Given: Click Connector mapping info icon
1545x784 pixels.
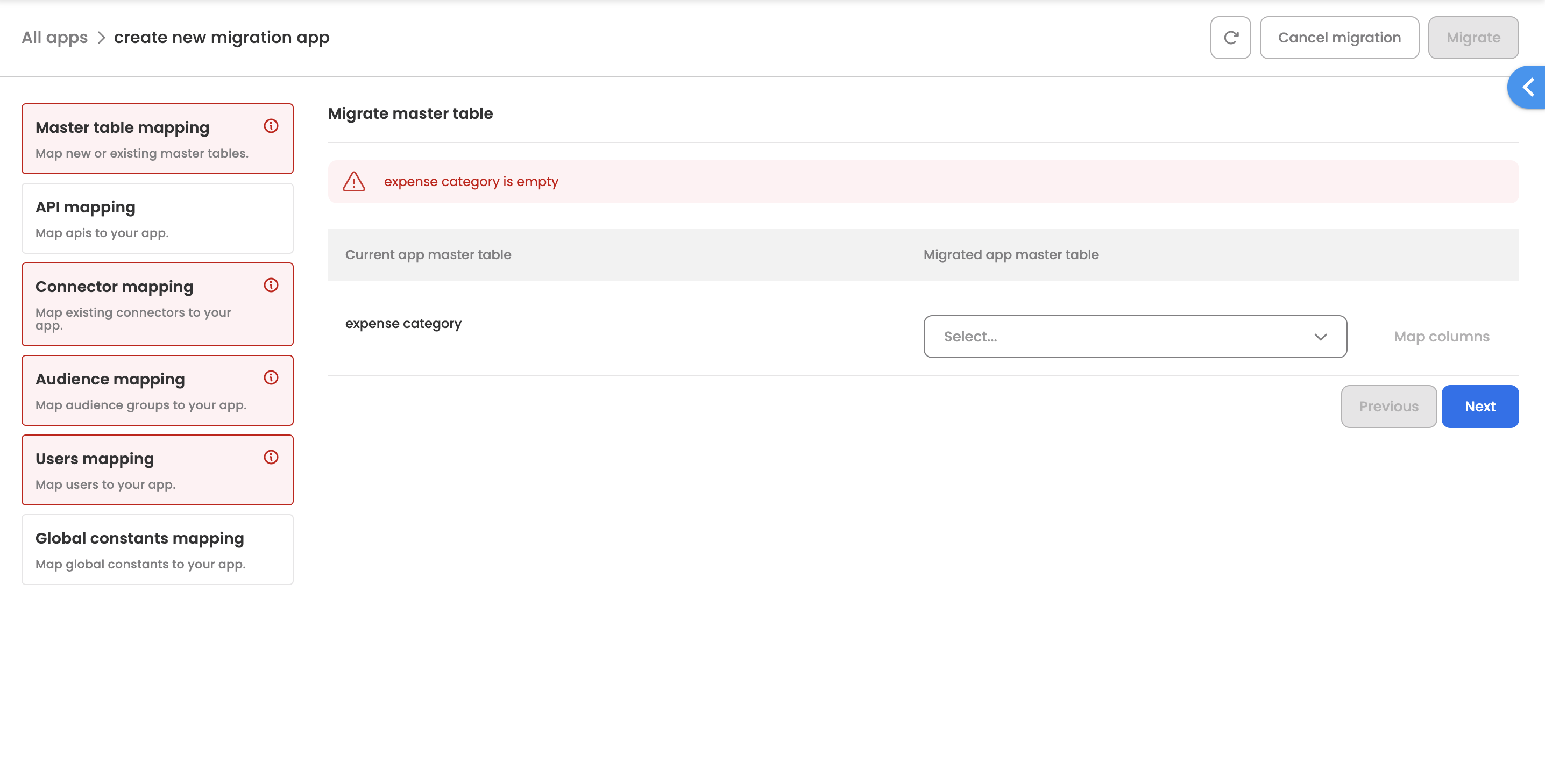Looking at the screenshot, I should 271,286.
